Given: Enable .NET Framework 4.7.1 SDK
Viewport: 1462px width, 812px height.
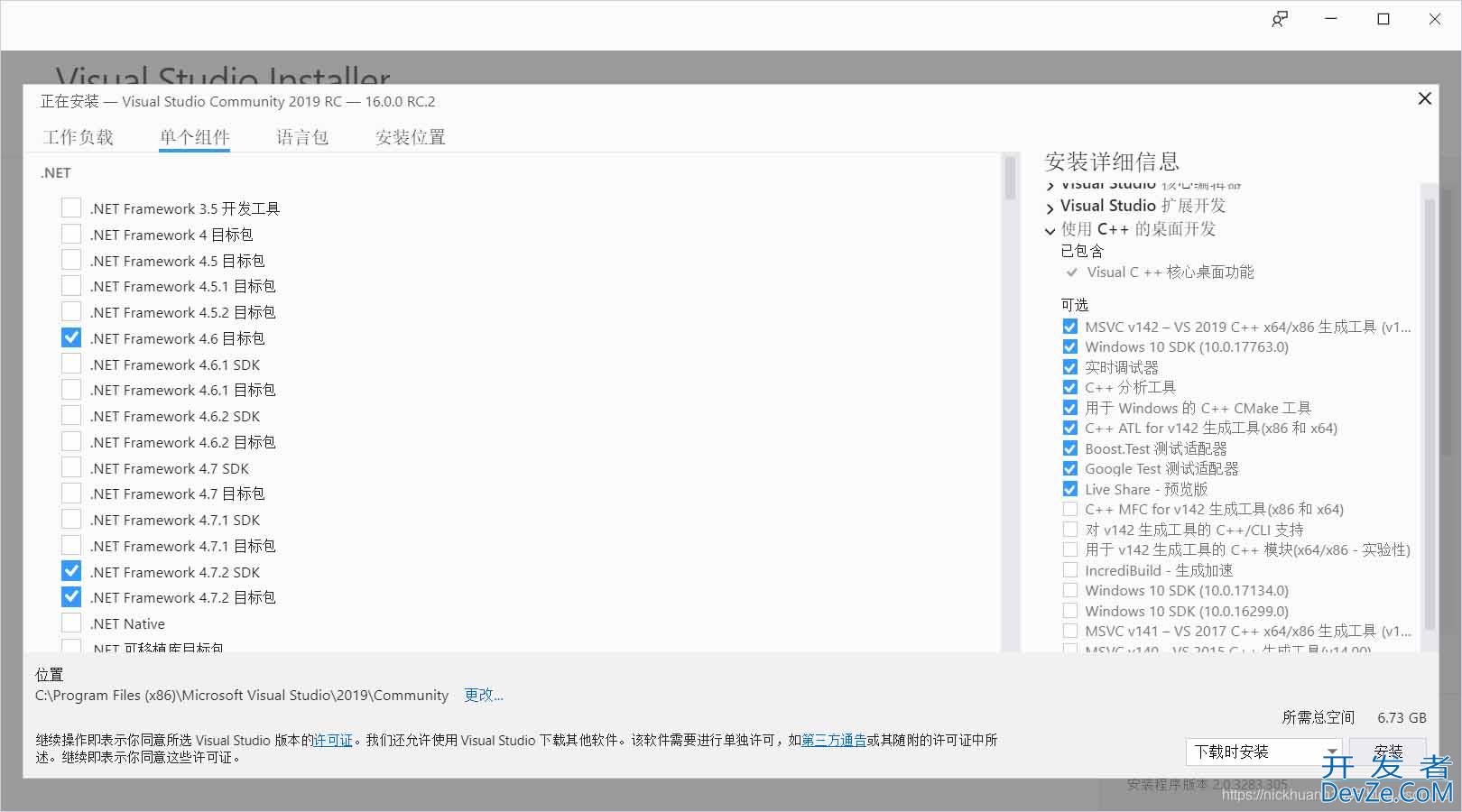Looking at the screenshot, I should [x=71, y=520].
